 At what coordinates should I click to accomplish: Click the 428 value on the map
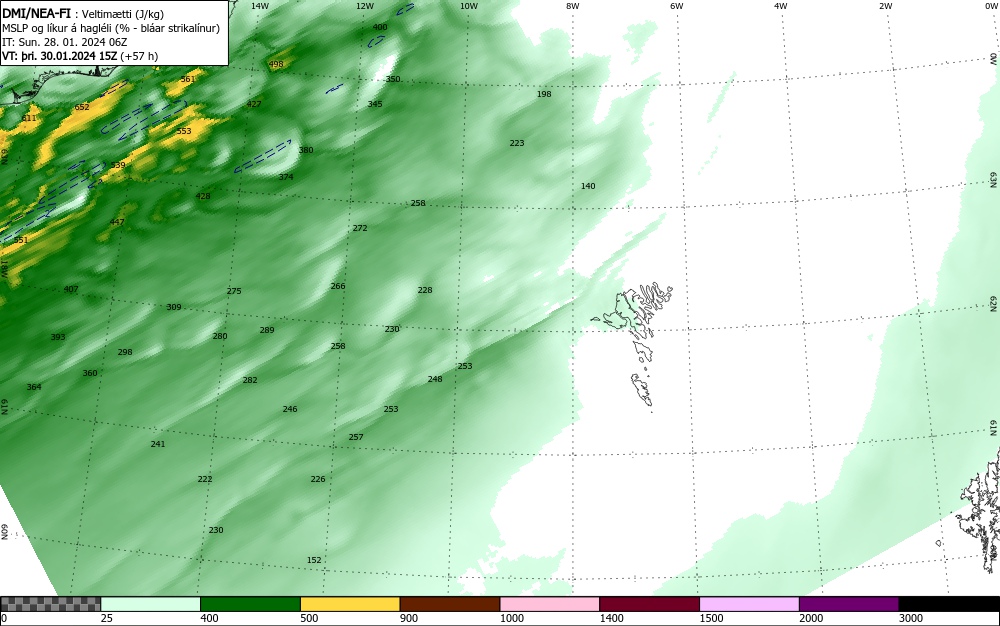tap(203, 196)
